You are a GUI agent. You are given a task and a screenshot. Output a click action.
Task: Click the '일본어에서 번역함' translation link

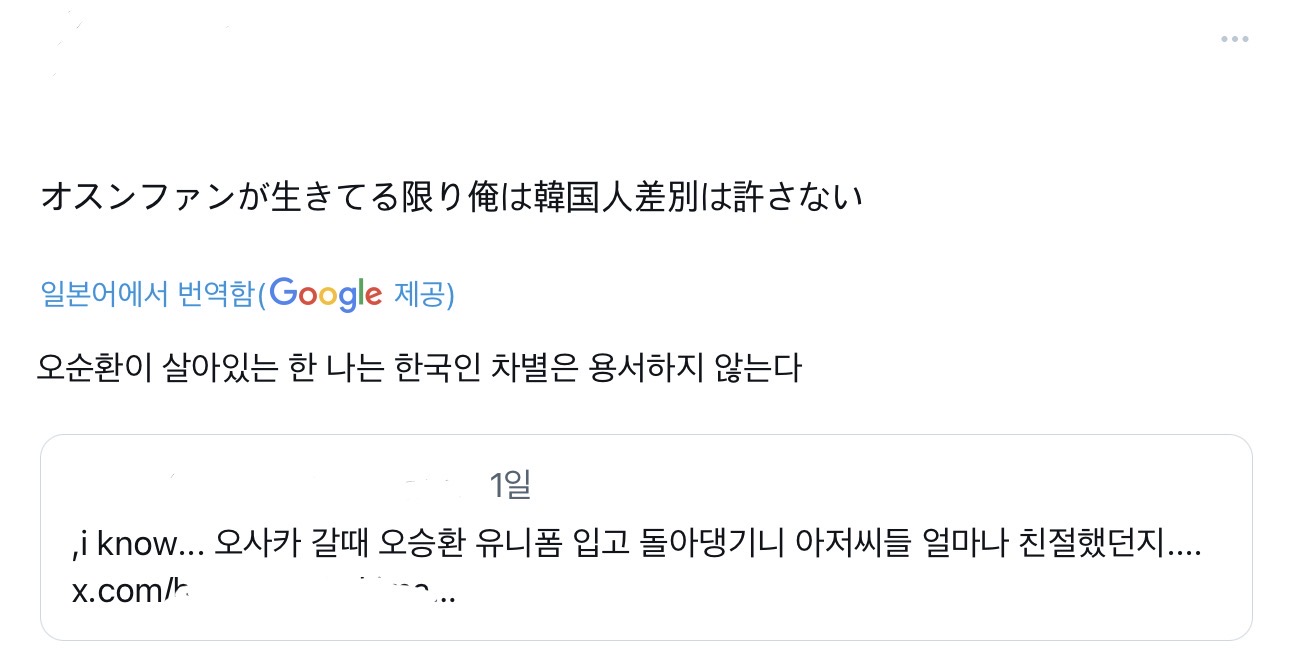point(148,295)
